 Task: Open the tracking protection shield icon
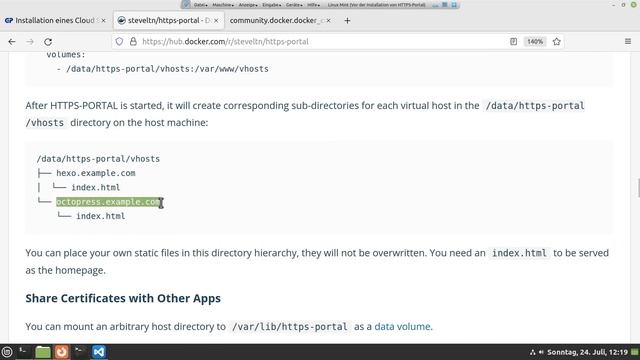(x=119, y=42)
